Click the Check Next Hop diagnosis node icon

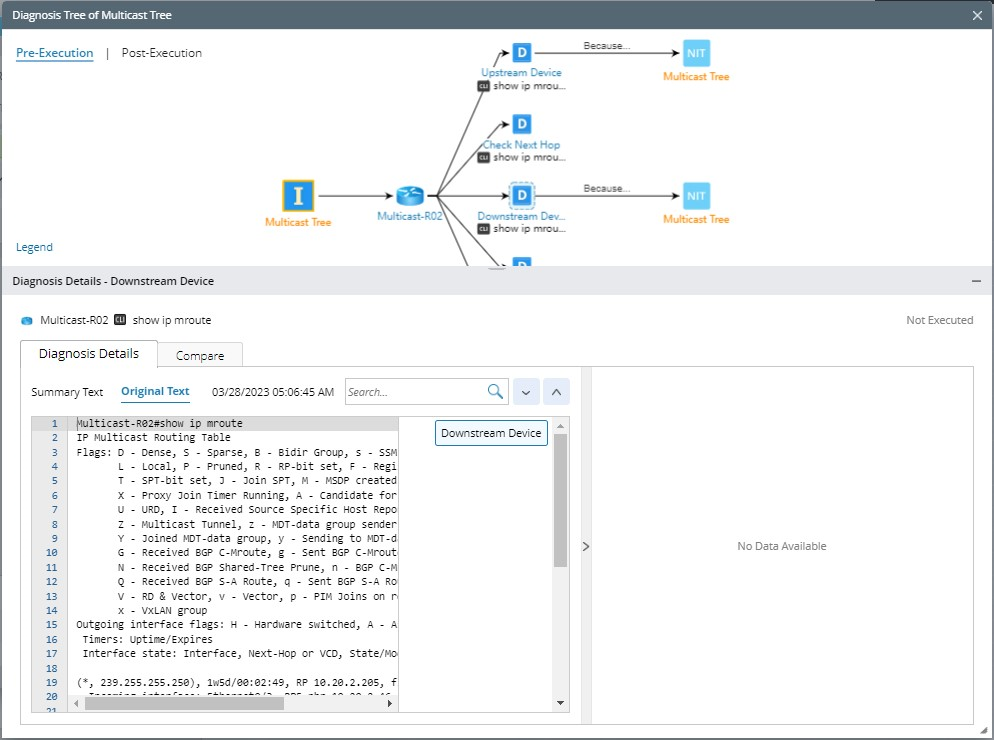click(x=521, y=124)
